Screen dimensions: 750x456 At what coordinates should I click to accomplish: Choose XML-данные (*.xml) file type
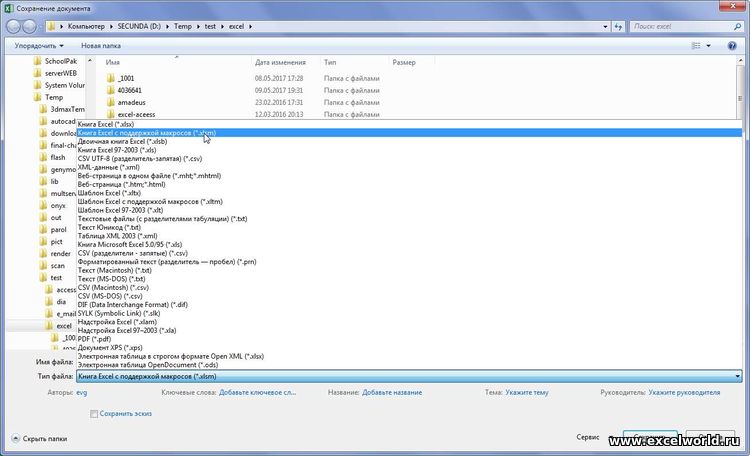pyautogui.click(x=409, y=167)
